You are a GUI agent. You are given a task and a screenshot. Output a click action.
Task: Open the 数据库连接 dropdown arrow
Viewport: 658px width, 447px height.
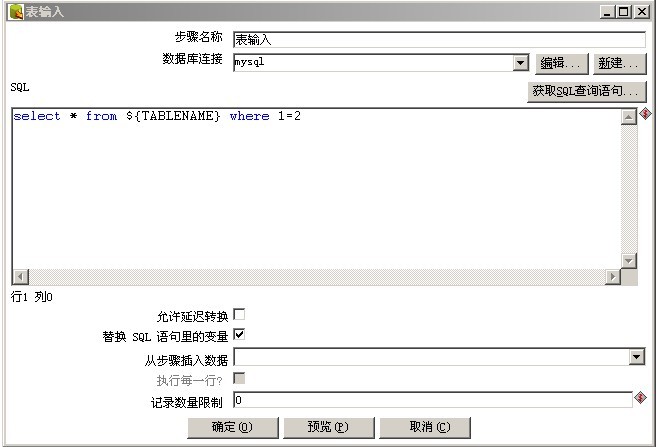pos(520,63)
